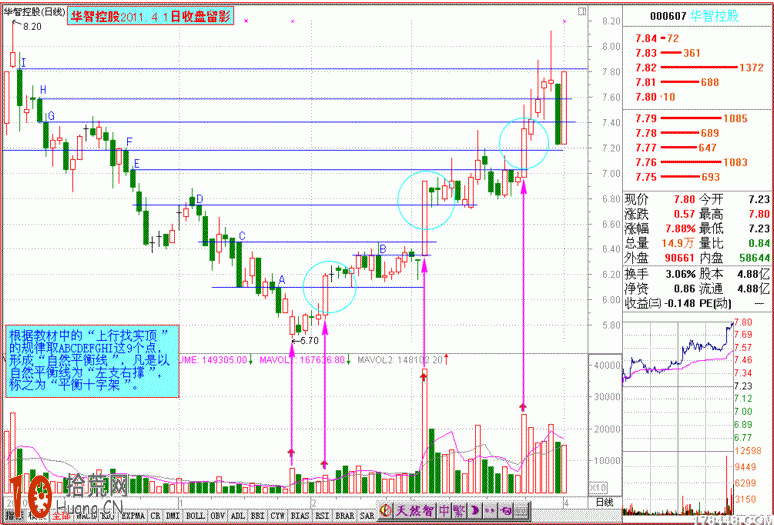The height and width of the screenshot is (525, 774).
Task: Click the sell order row at 7.84
Action: coord(697,38)
